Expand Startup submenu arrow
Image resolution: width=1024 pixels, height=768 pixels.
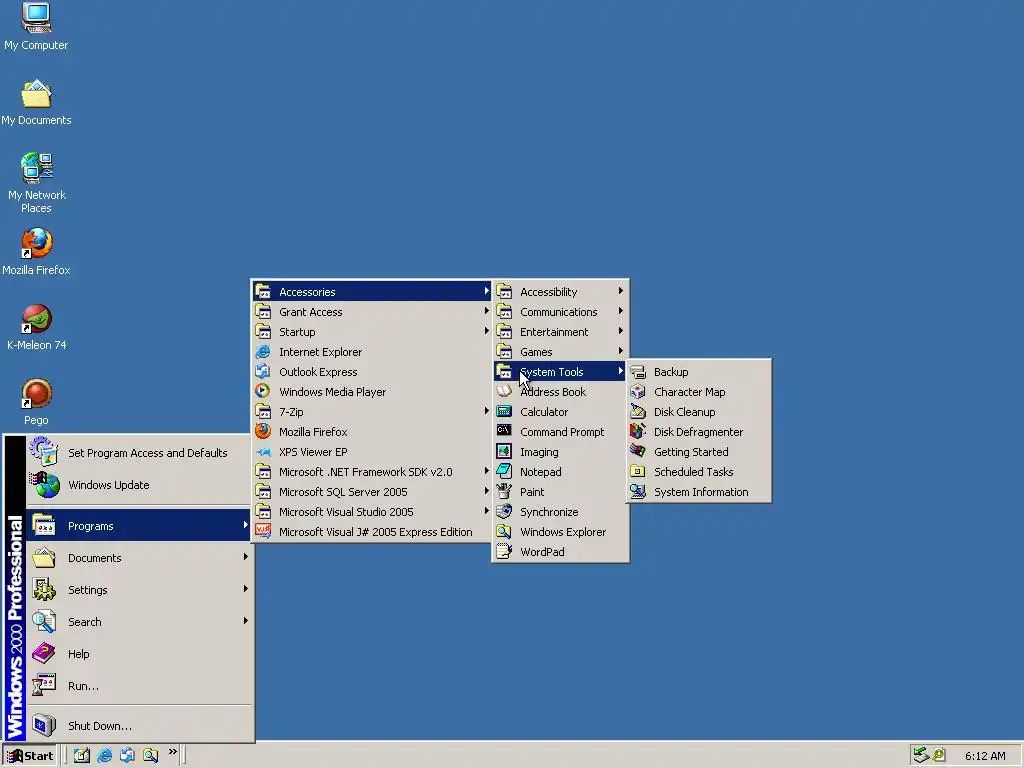[x=487, y=331]
